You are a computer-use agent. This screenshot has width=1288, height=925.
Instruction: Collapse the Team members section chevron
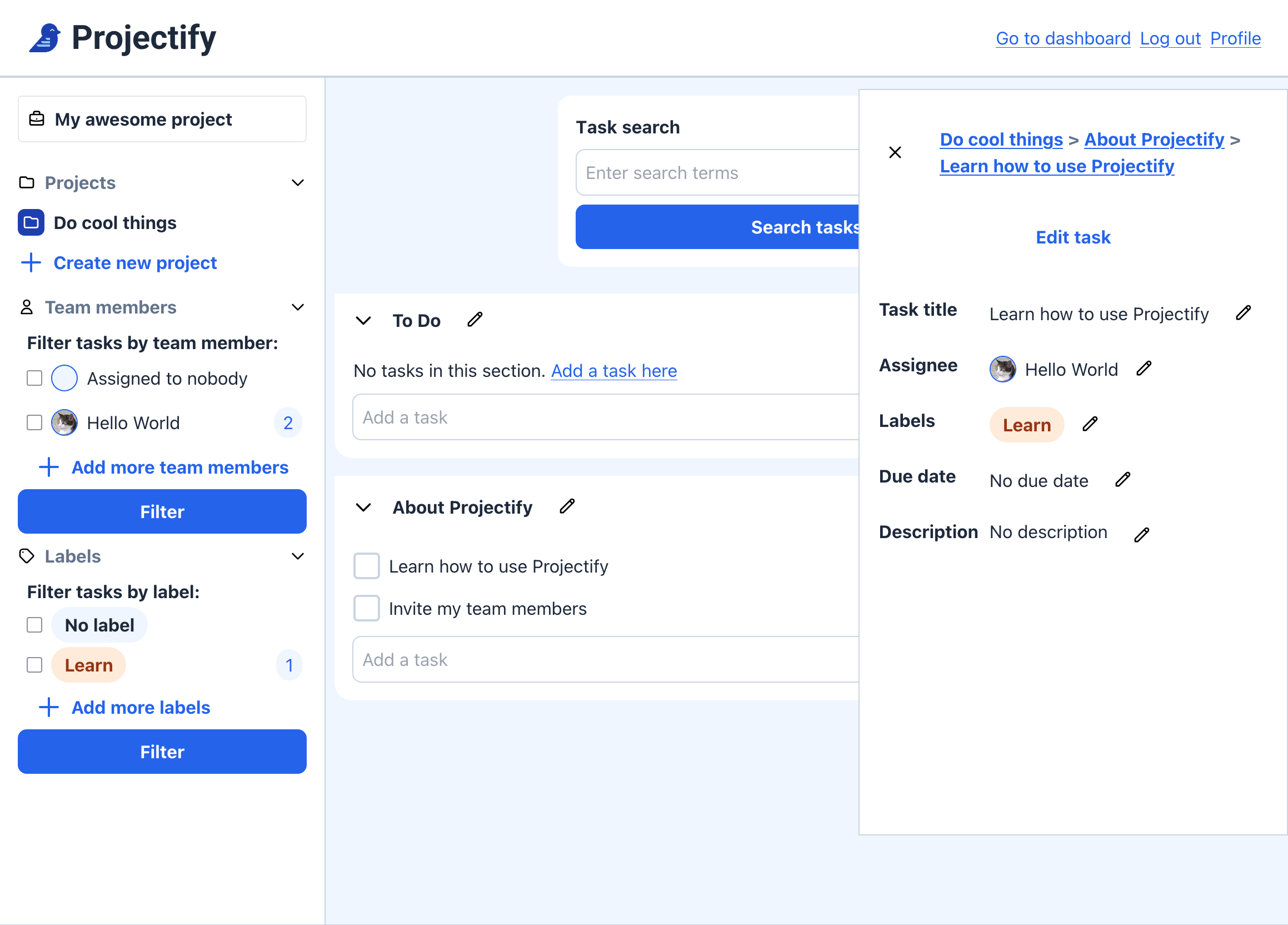coord(297,307)
